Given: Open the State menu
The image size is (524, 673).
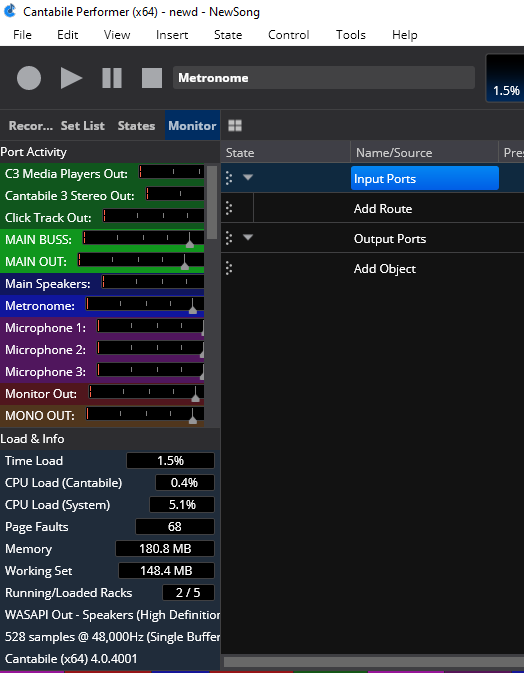Looking at the screenshot, I should pyautogui.click(x=228, y=35).
